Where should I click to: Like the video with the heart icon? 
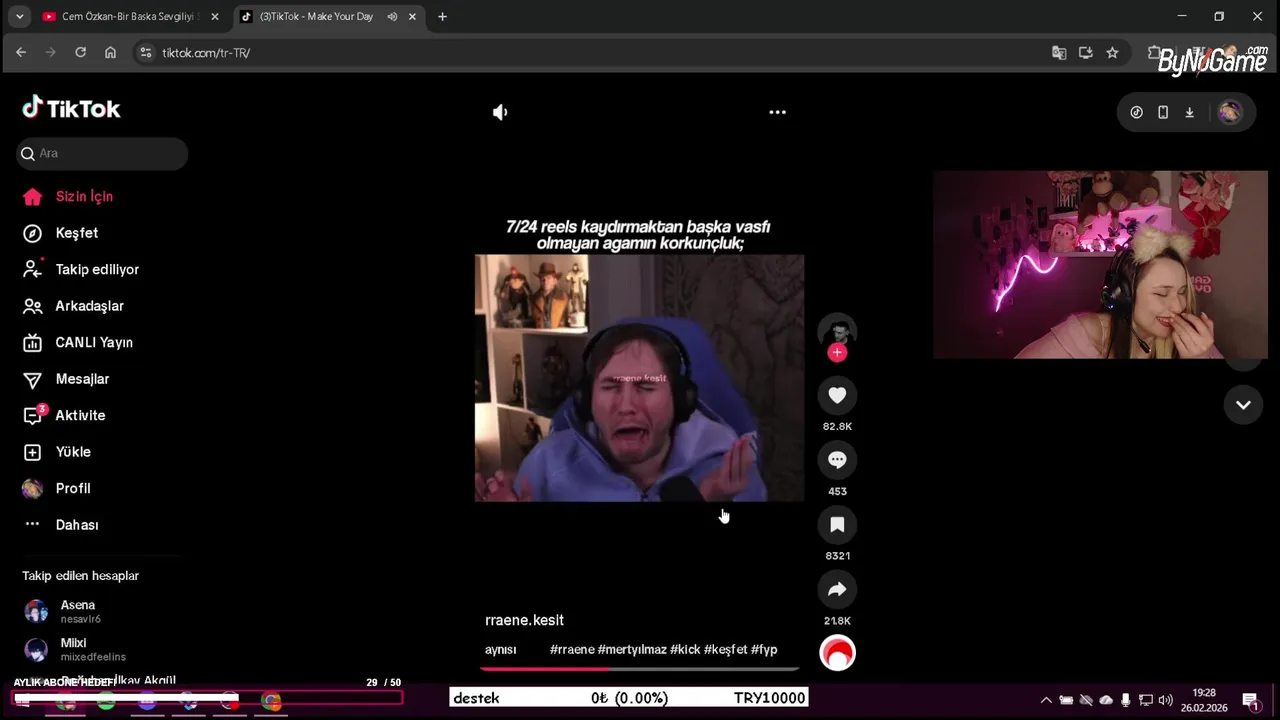(837, 396)
